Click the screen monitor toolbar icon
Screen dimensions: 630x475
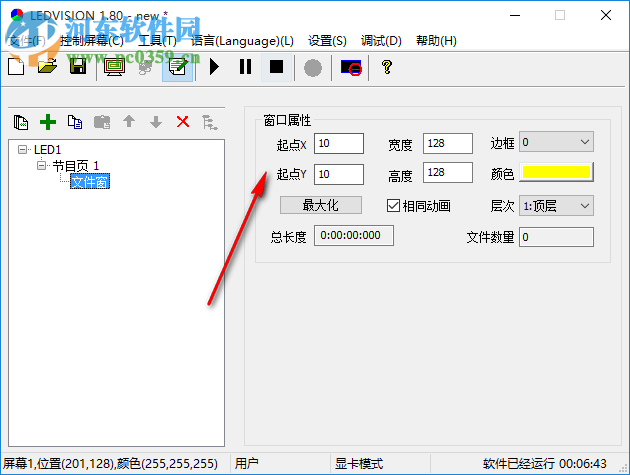115,67
